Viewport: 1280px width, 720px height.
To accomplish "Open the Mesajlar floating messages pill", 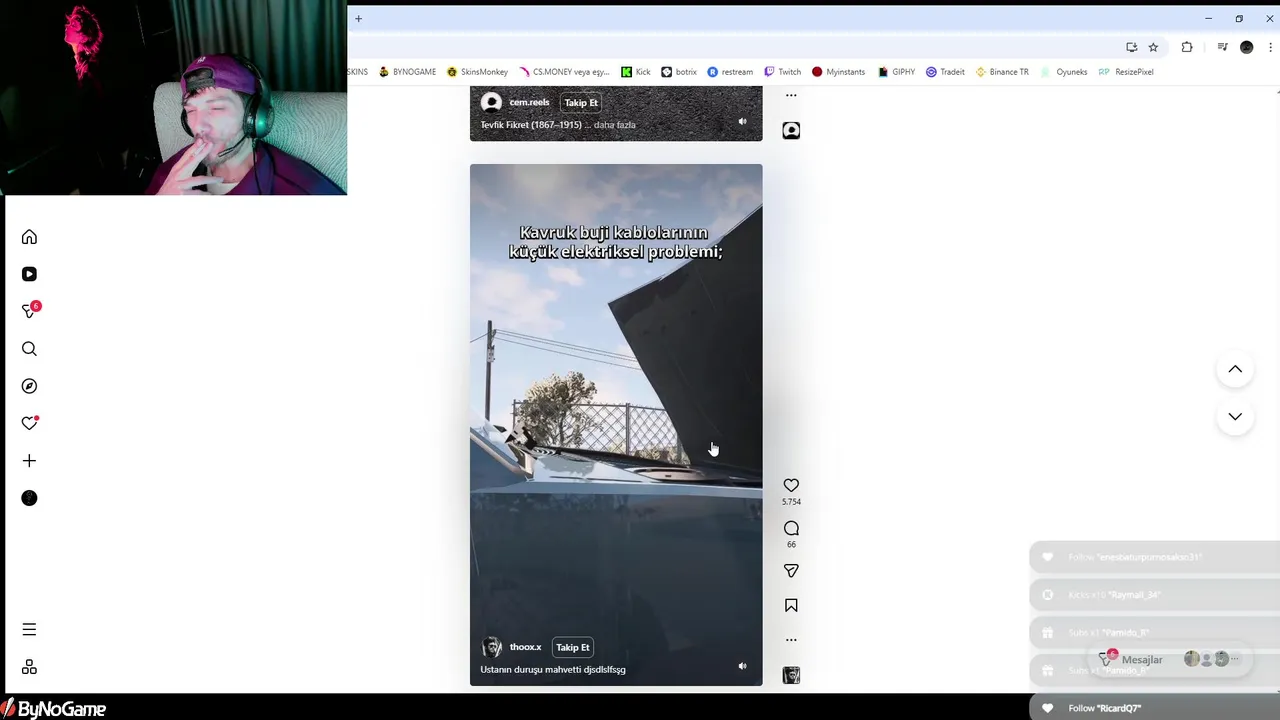I will [1169, 659].
